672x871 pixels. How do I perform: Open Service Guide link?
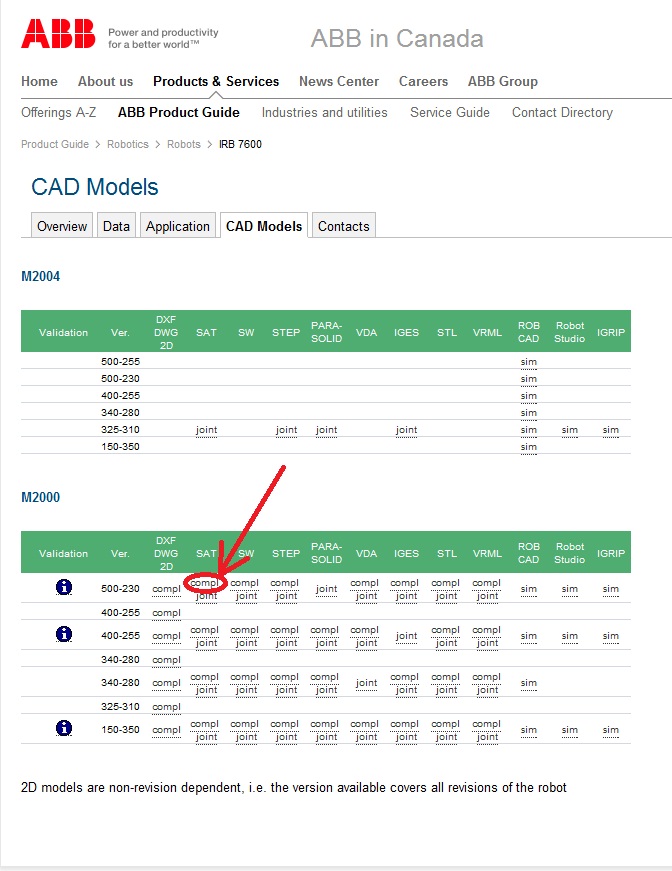click(450, 112)
